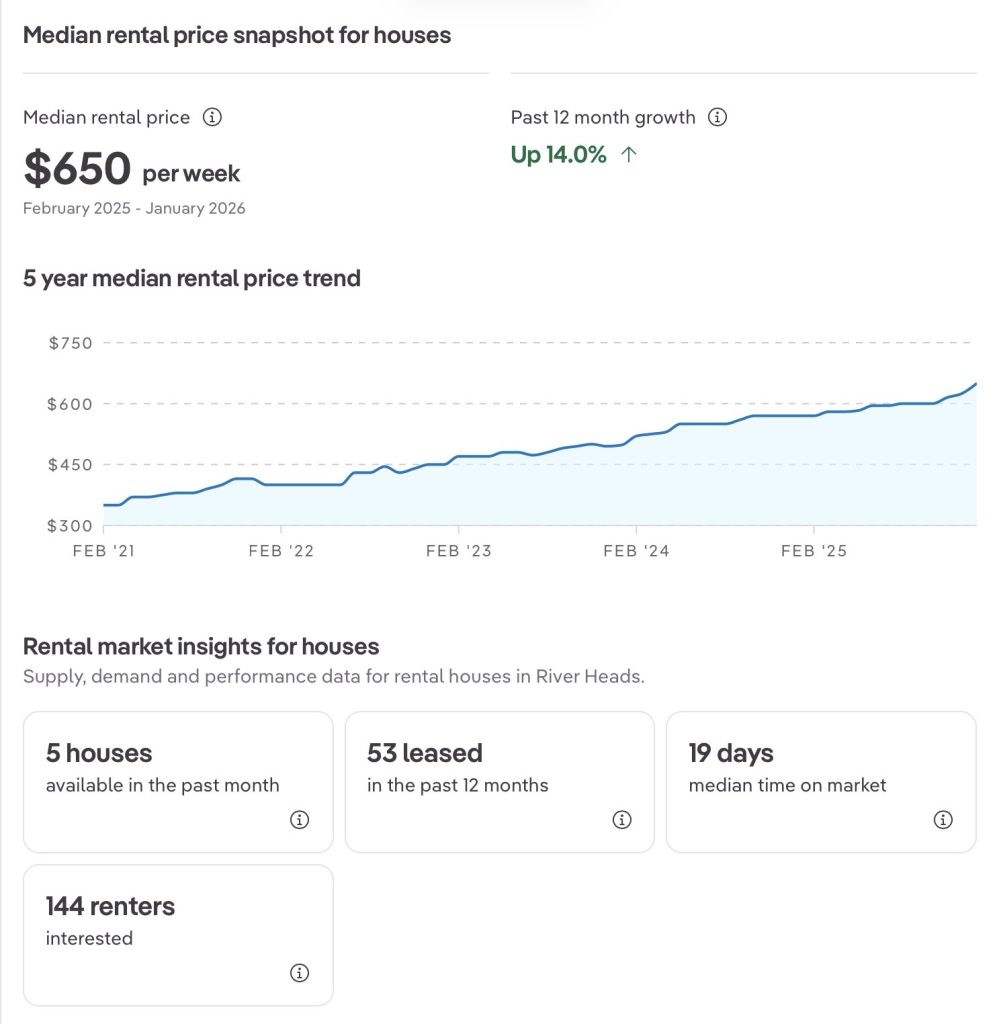Select the 5 houses available card
Viewport: 997px width, 1024px height.
click(x=178, y=781)
